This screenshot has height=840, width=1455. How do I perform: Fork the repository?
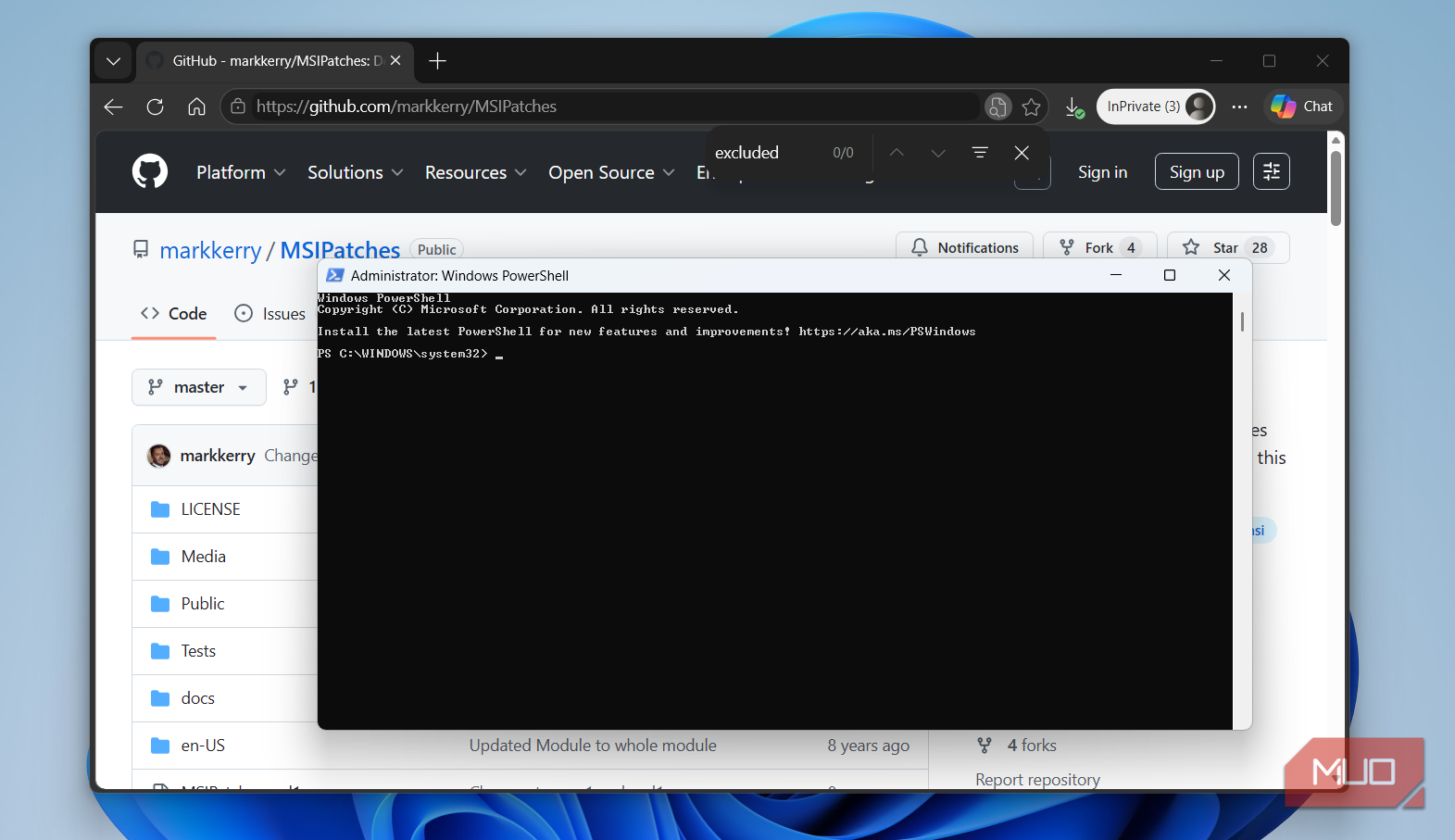point(1099,247)
